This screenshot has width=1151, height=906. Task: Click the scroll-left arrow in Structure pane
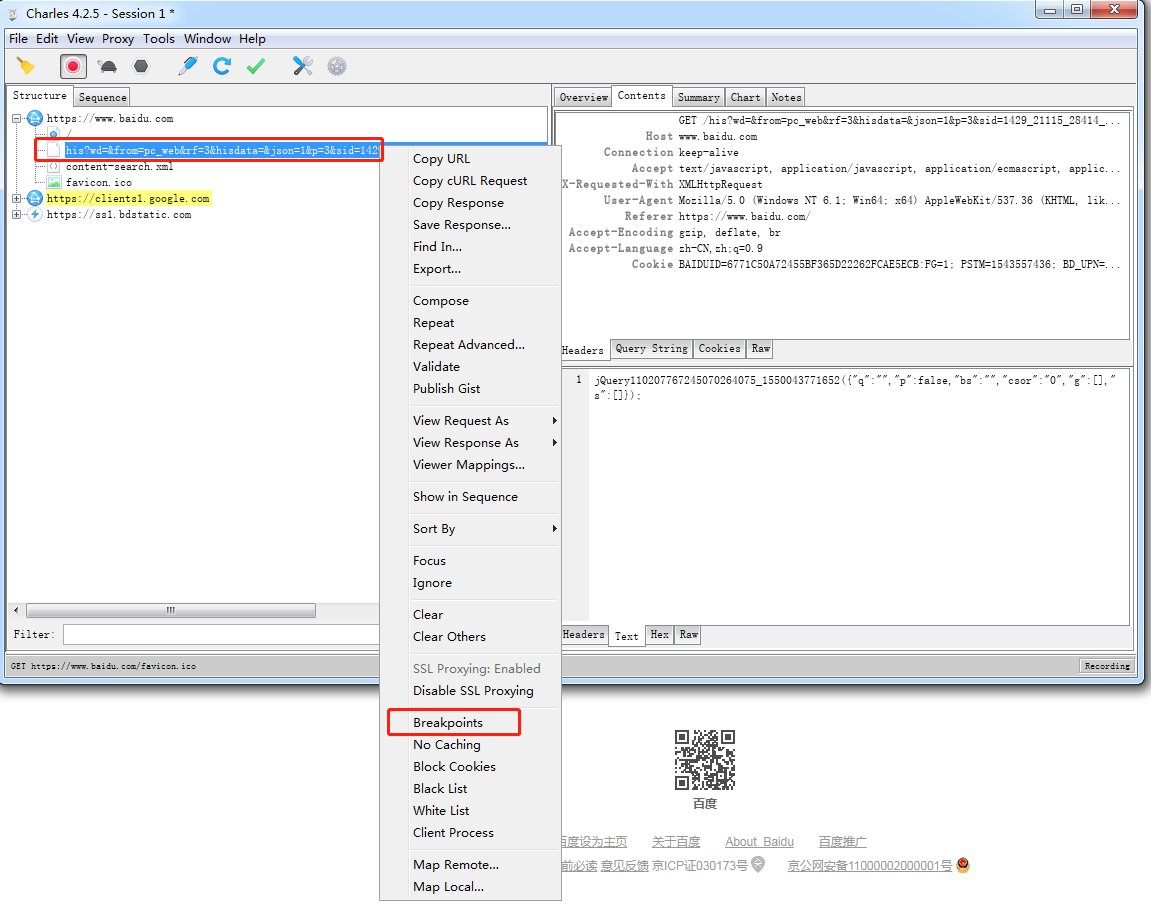(x=16, y=610)
